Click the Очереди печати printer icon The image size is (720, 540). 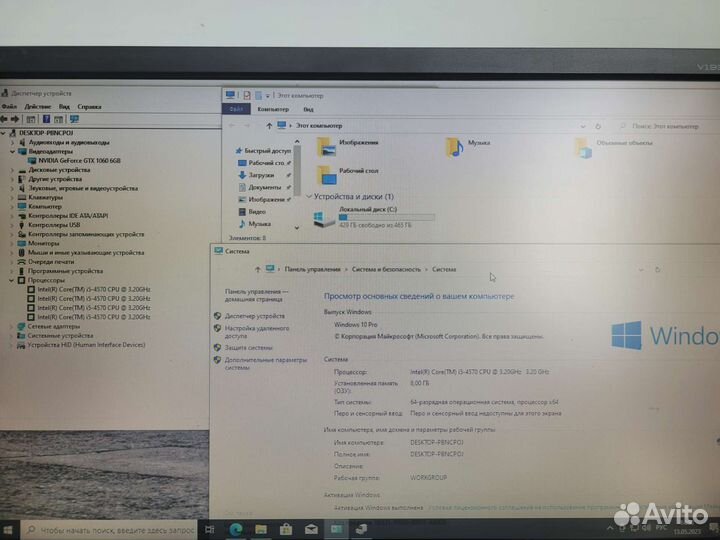22,262
